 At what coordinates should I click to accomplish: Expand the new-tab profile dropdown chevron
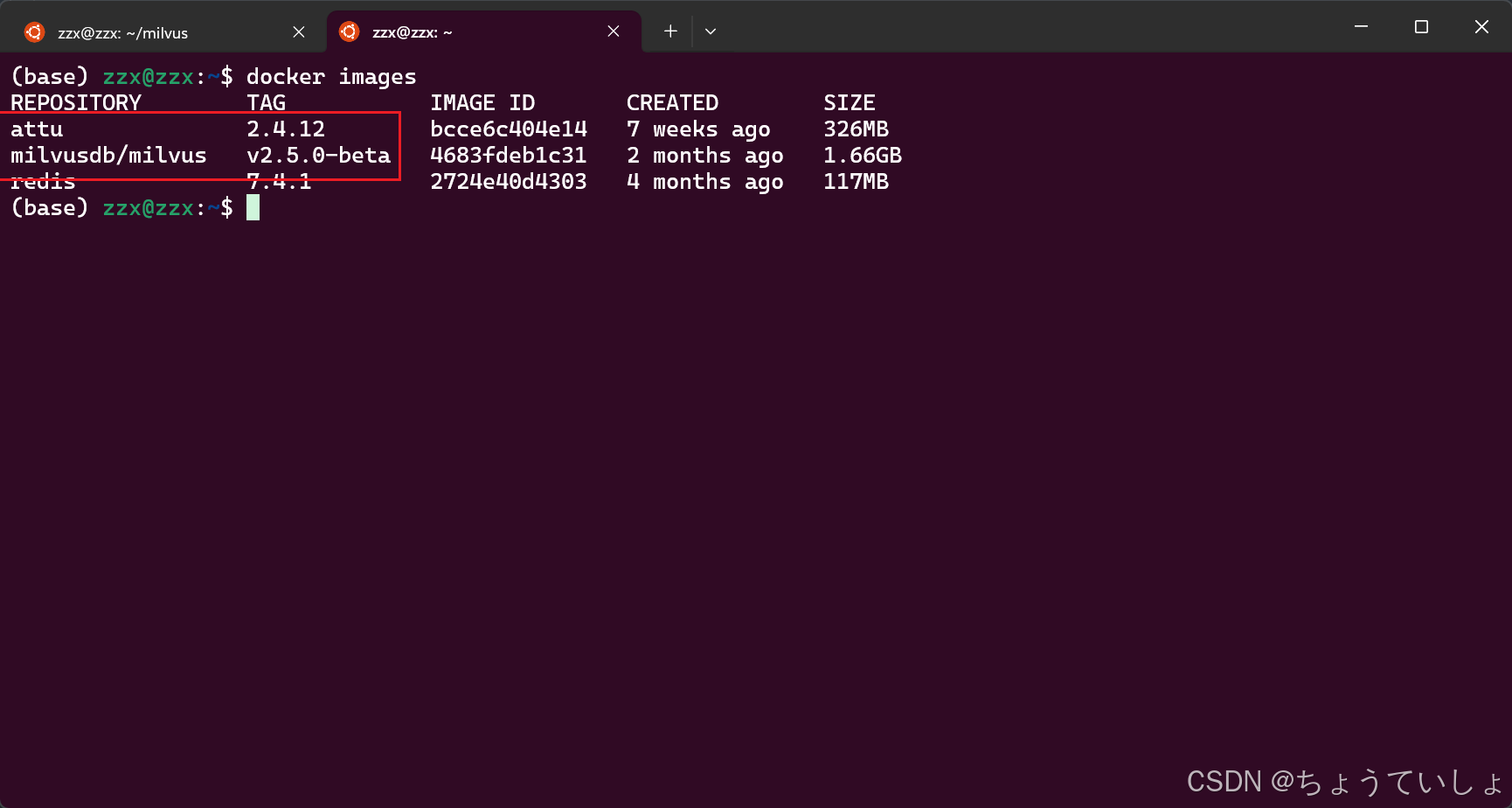pos(711,31)
